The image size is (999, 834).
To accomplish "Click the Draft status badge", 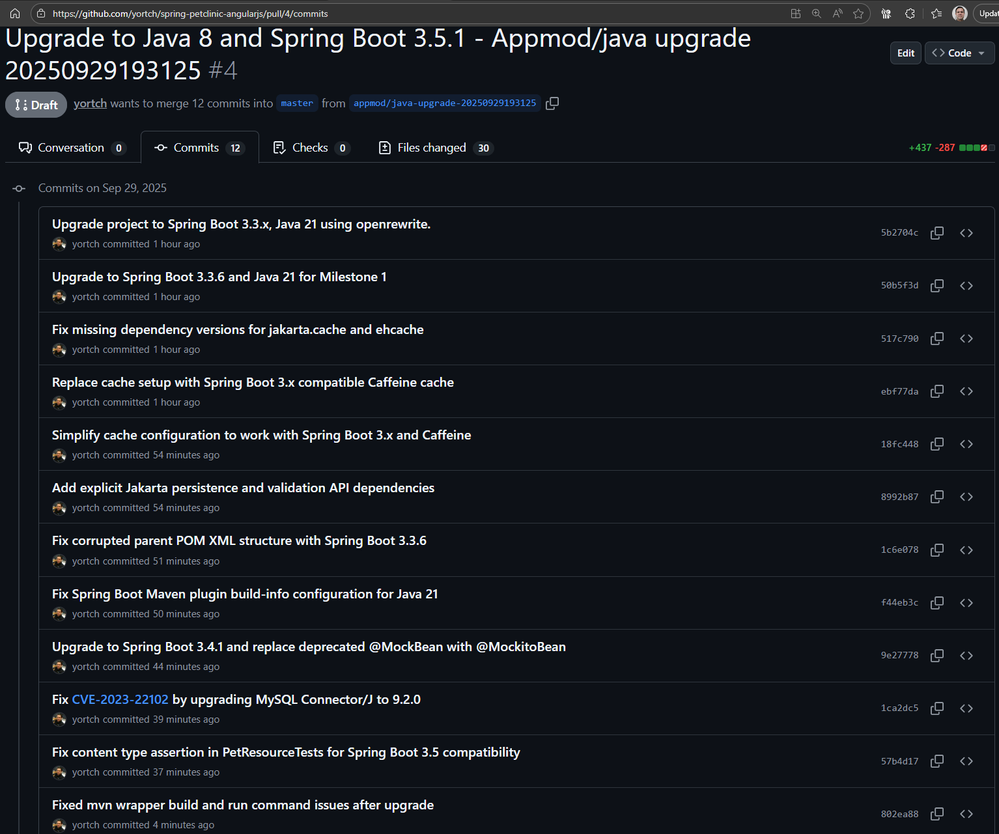I will 36,105.
